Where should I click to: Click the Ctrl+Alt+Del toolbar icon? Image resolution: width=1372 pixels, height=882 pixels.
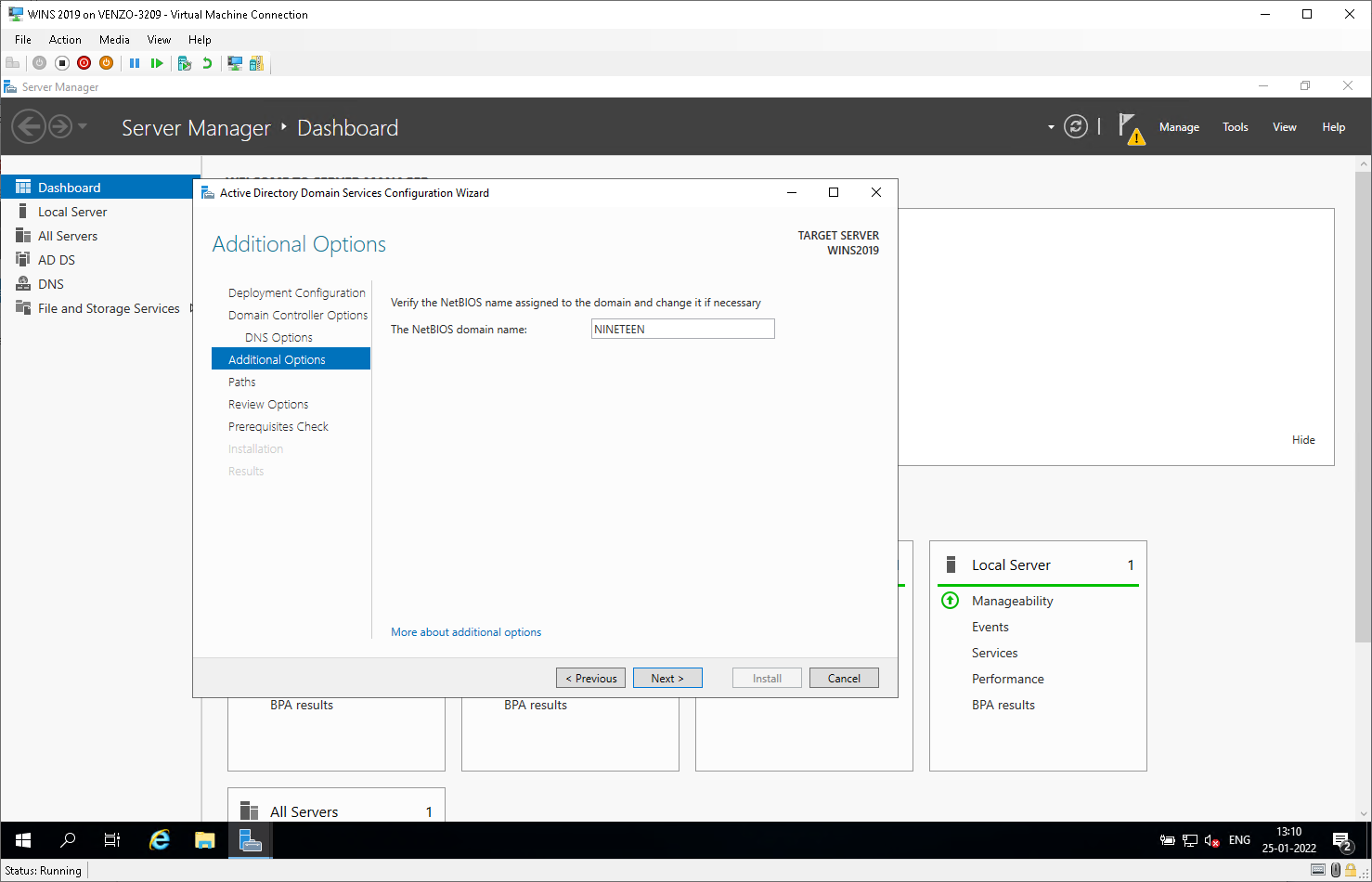(x=13, y=63)
